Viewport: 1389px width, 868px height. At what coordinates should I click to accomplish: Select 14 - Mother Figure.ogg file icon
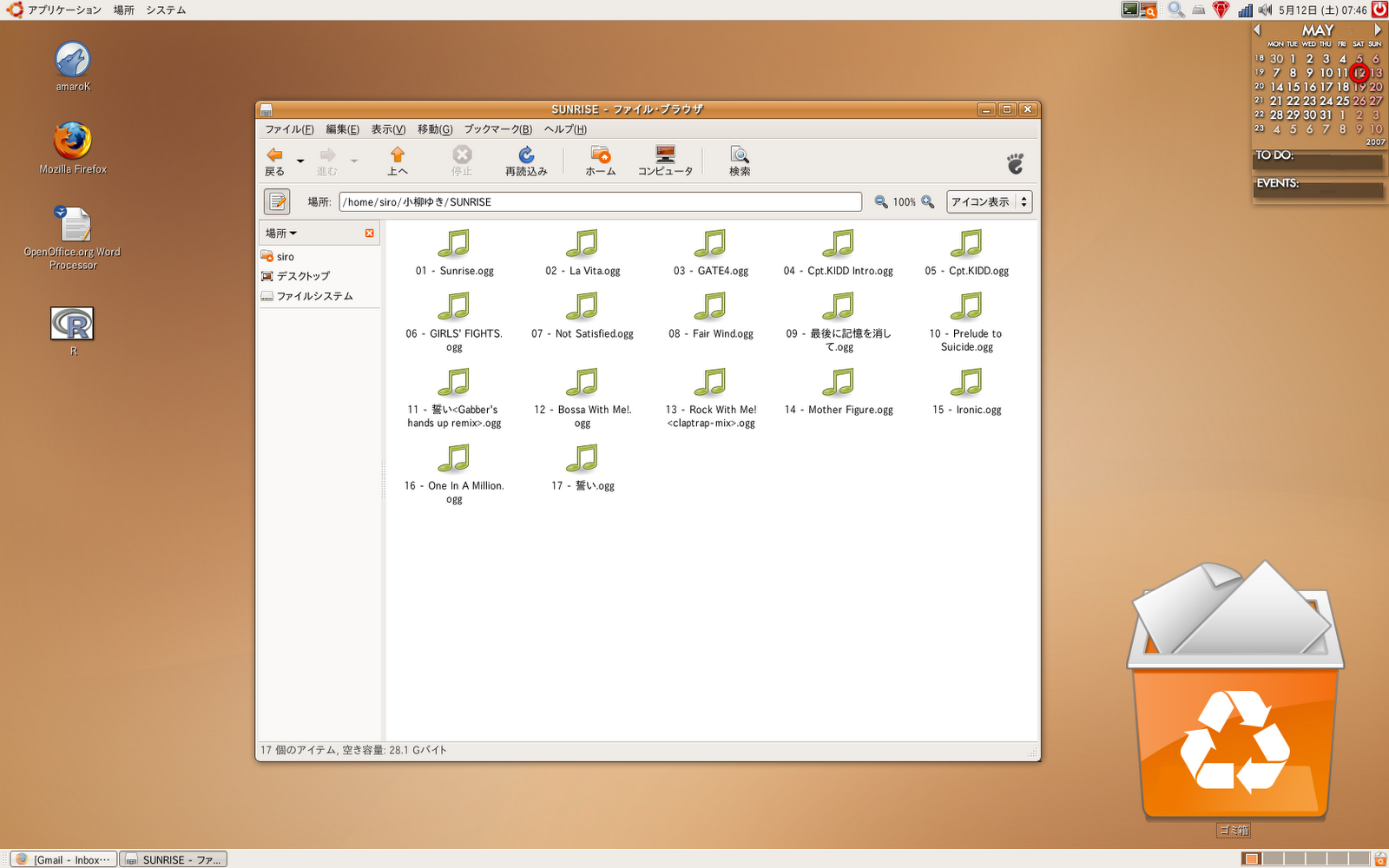[x=839, y=383]
